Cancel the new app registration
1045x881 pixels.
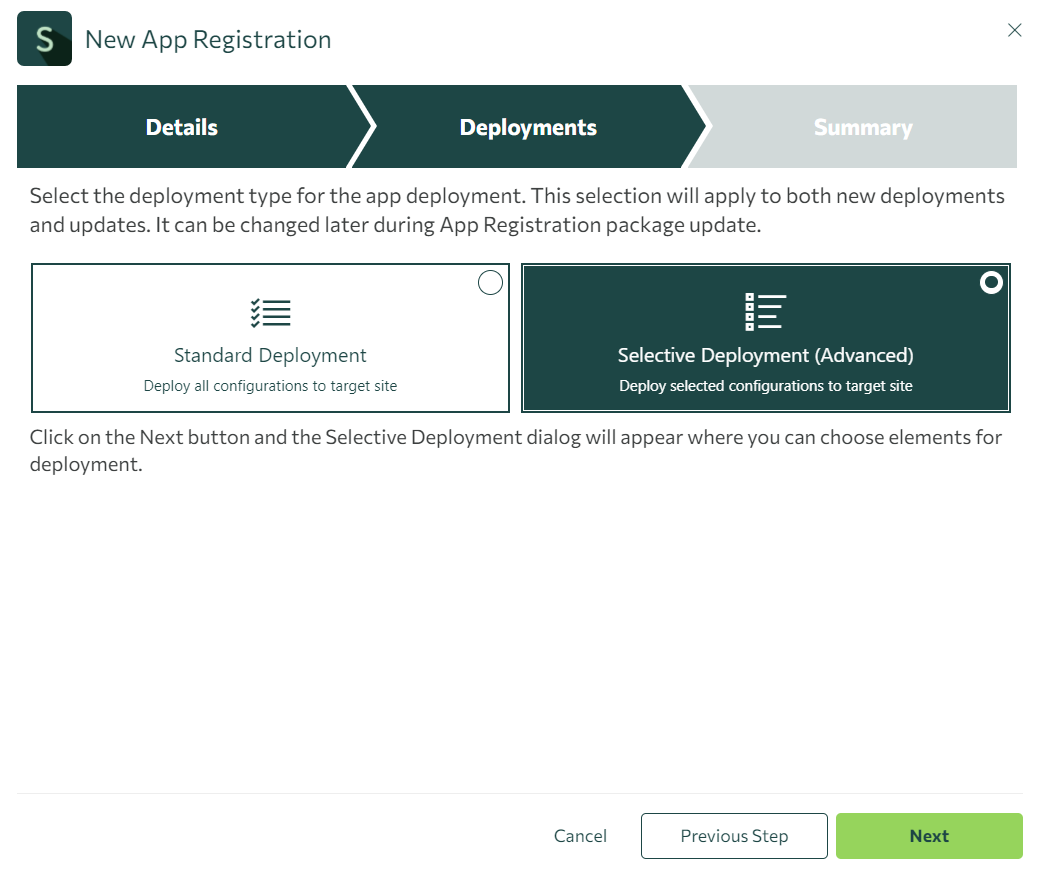pyautogui.click(x=580, y=836)
